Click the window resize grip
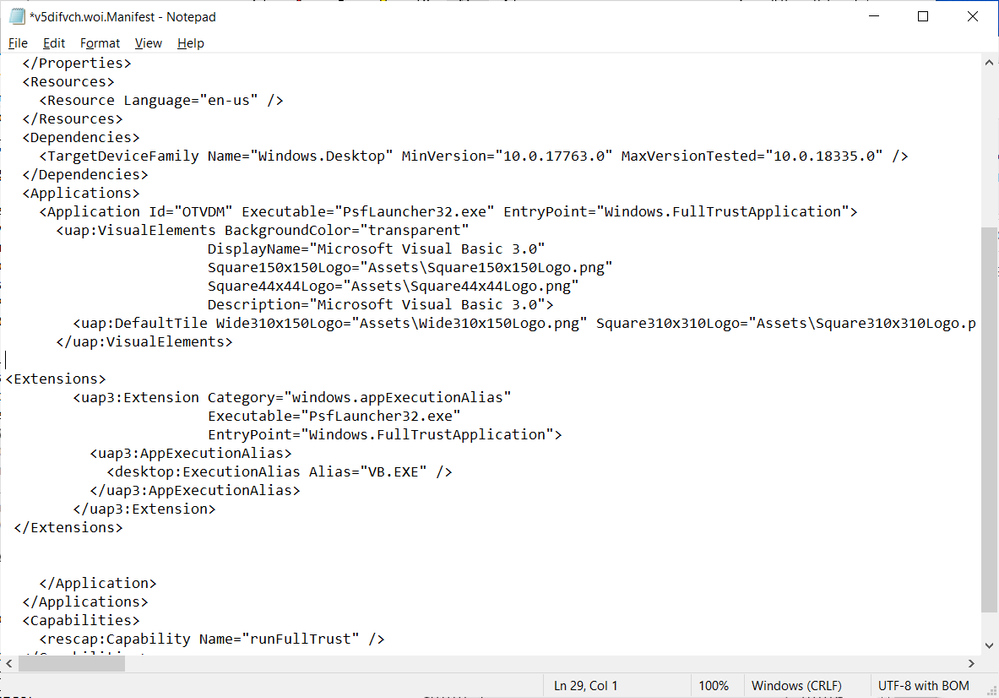The height and width of the screenshot is (698, 999). tap(991, 690)
